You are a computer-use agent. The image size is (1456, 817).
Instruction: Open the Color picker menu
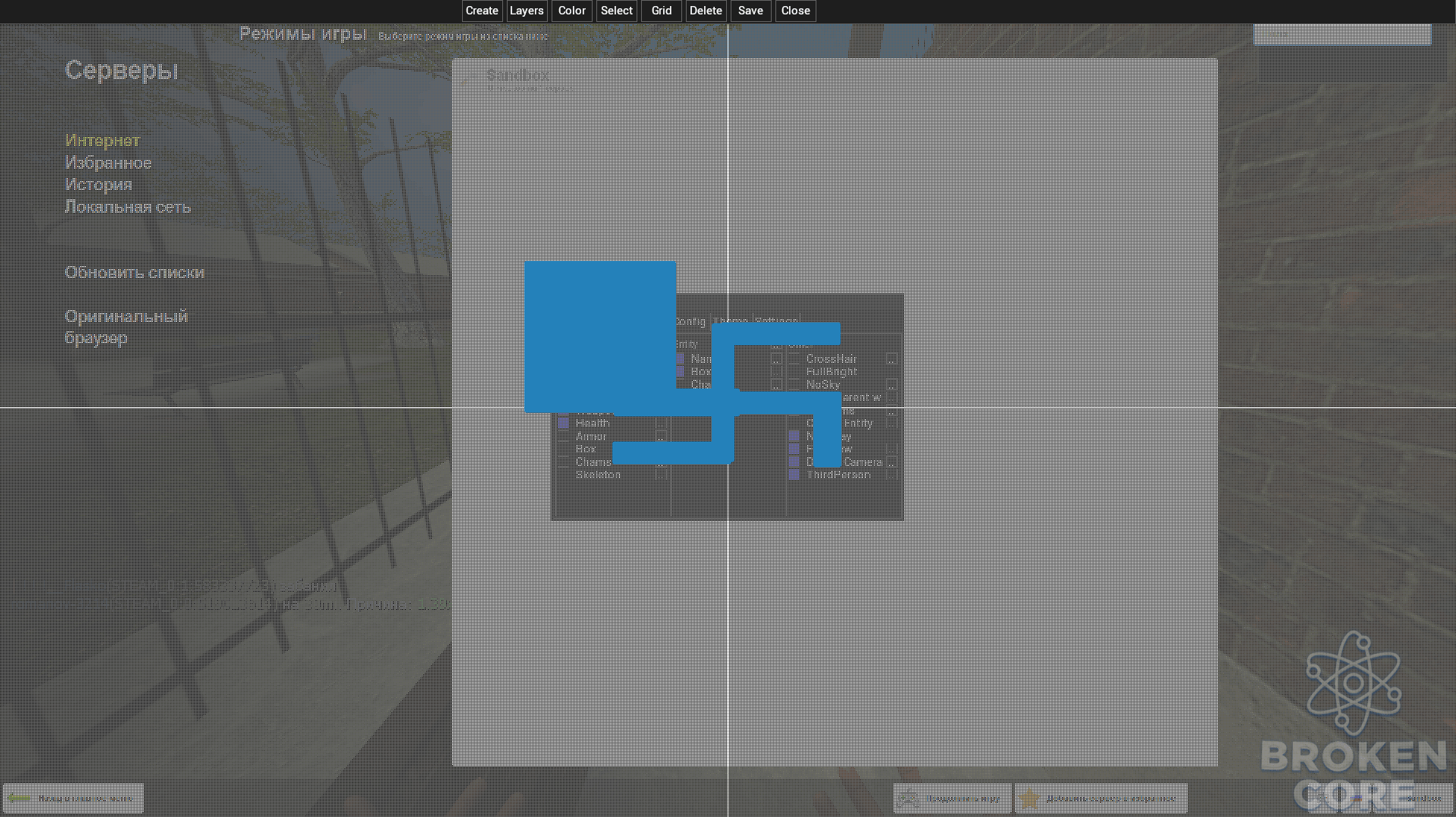tap(571, 11)
